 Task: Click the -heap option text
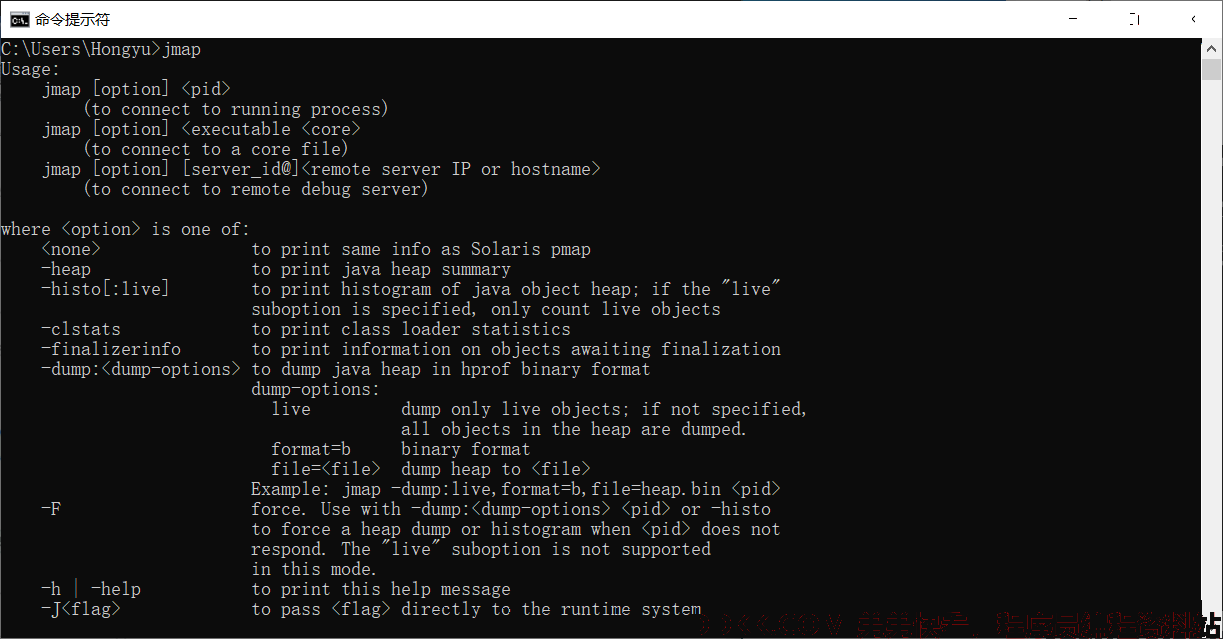point(66,269)
